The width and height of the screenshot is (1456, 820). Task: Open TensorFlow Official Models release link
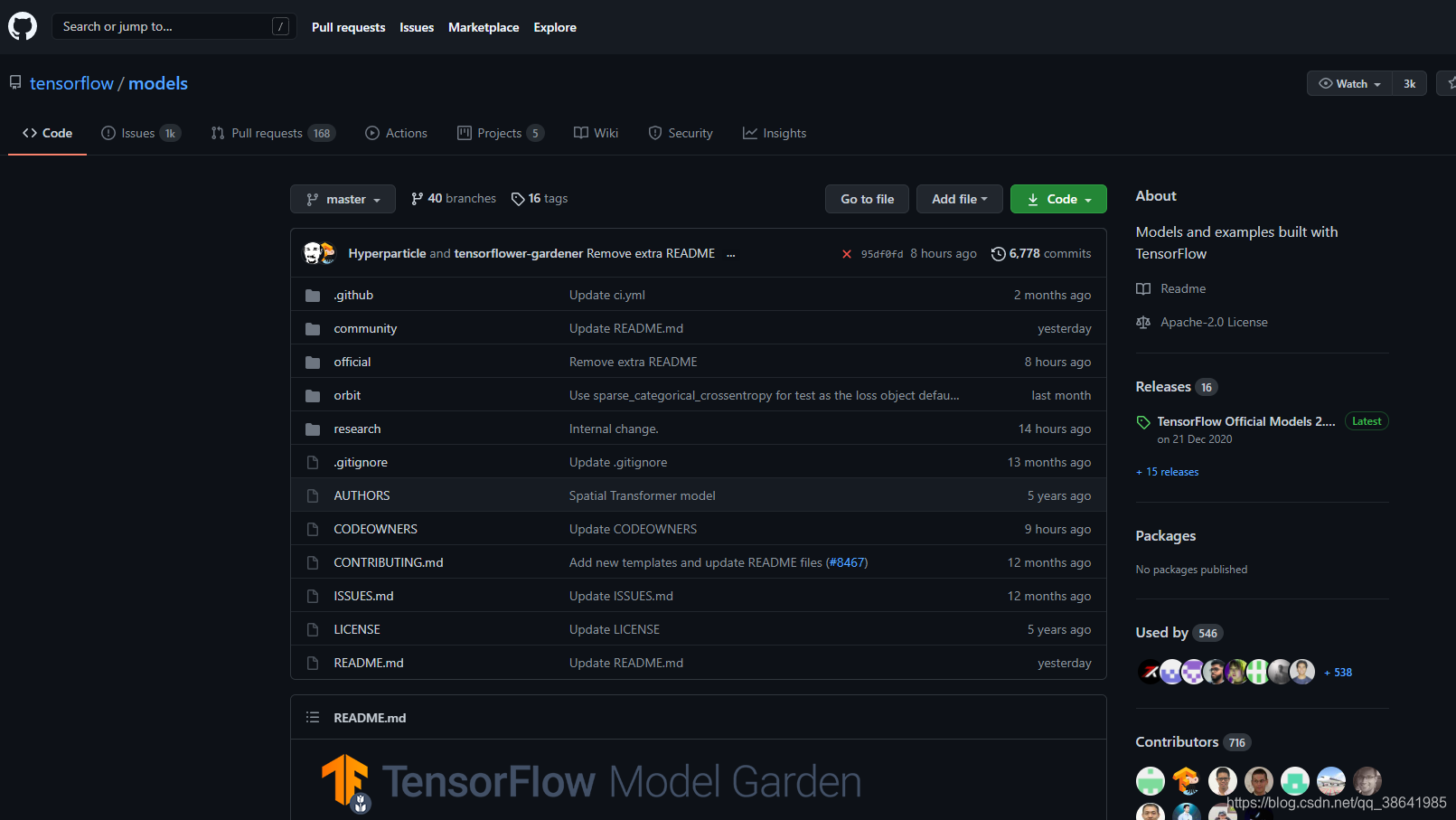(1246, 421)
